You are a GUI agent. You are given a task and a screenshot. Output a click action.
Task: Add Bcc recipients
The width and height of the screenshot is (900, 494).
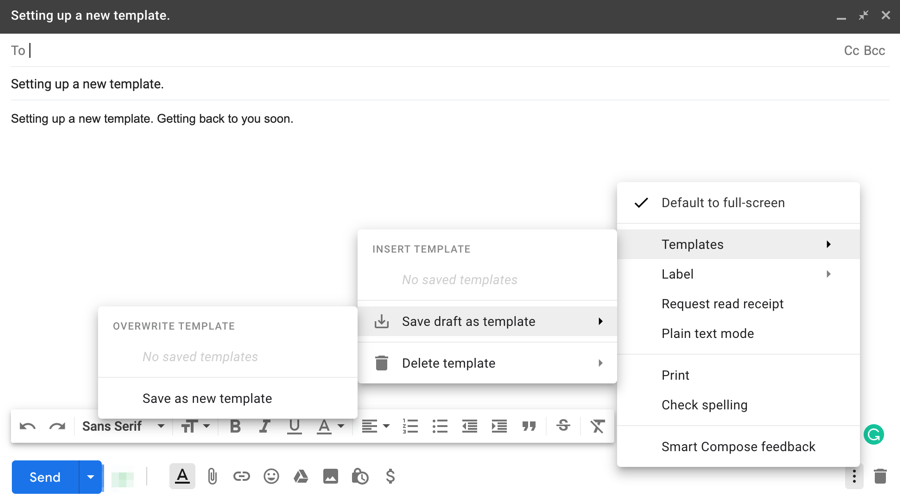[x=874, y=50]
